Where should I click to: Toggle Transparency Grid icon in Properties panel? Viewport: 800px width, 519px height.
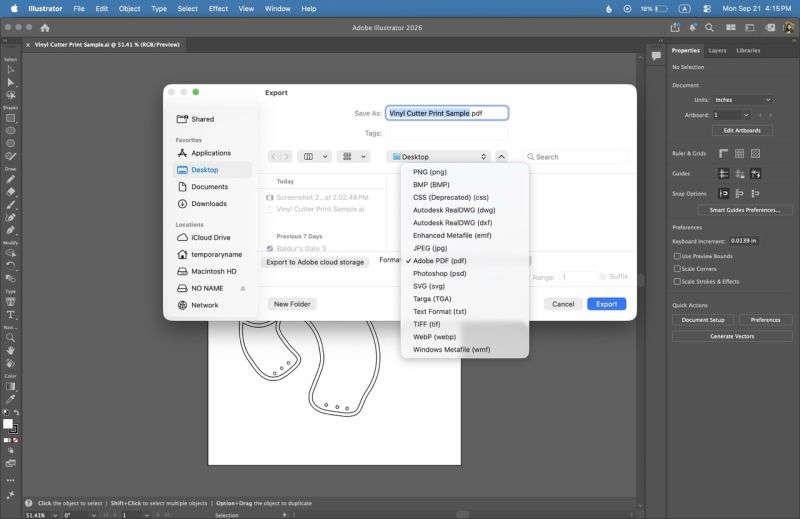(x=756, y=154)
